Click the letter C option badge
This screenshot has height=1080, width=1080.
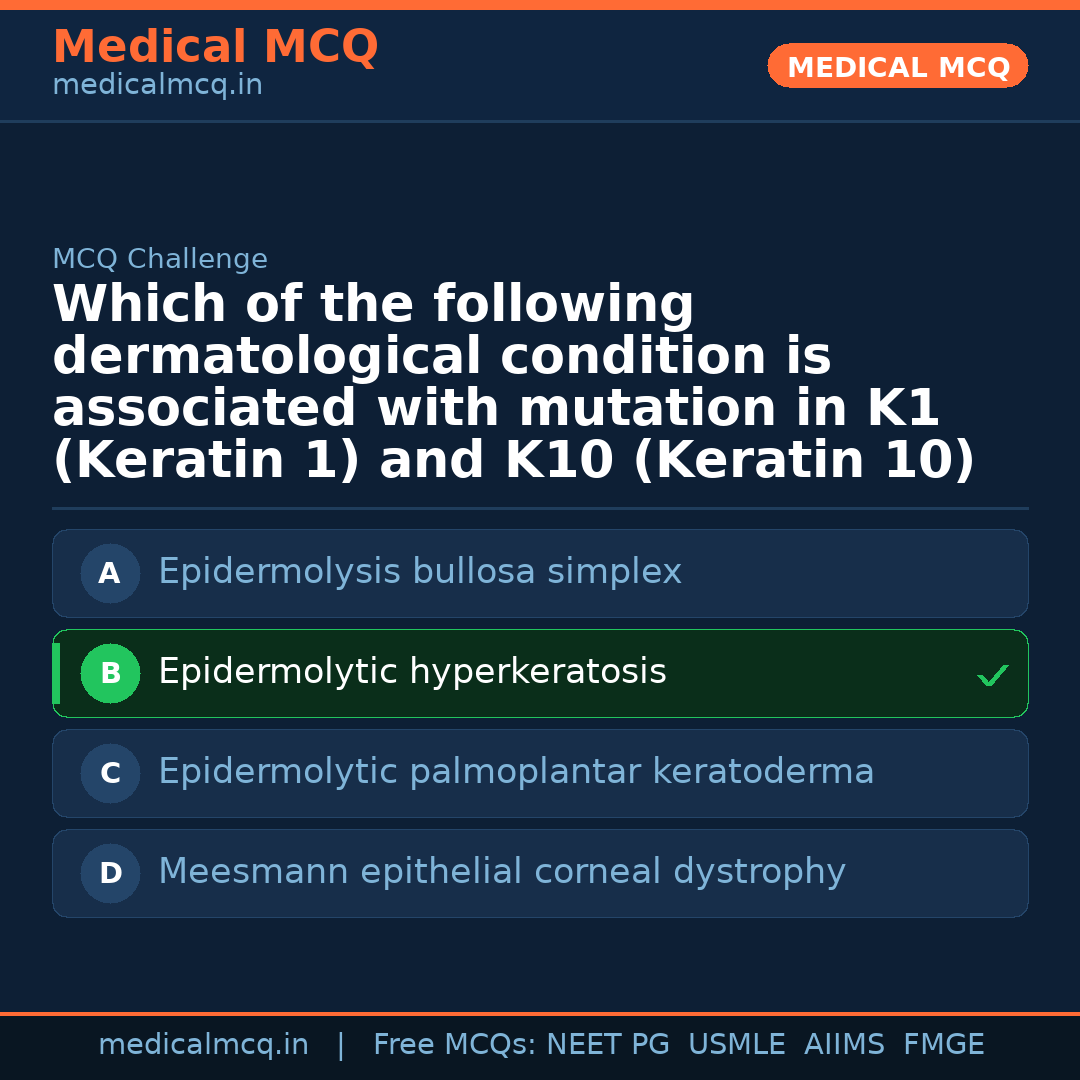110,774
